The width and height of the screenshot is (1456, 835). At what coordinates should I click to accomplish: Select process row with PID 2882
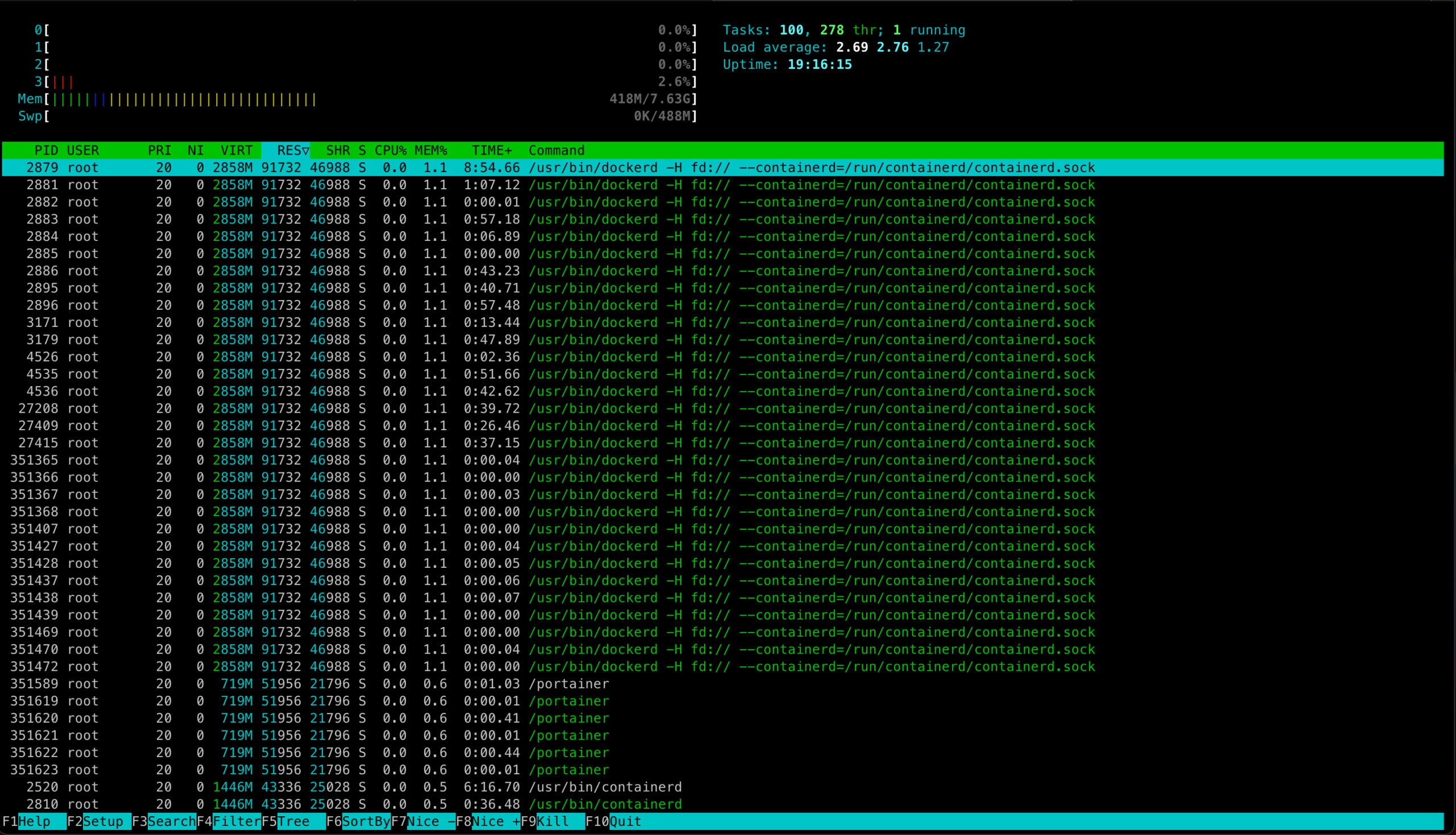[723, 202]
